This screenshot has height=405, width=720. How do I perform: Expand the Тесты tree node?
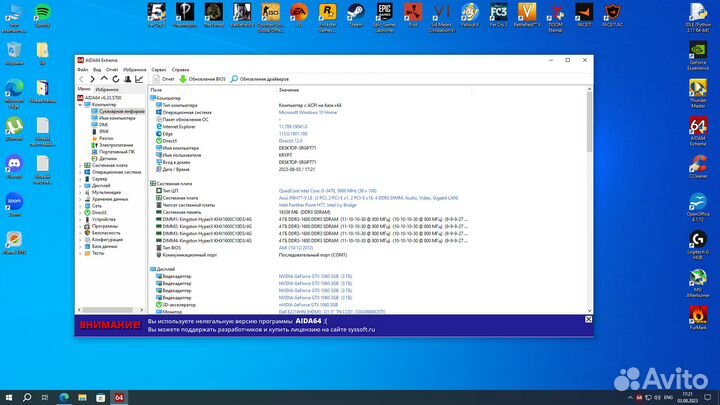pos(80,253)
